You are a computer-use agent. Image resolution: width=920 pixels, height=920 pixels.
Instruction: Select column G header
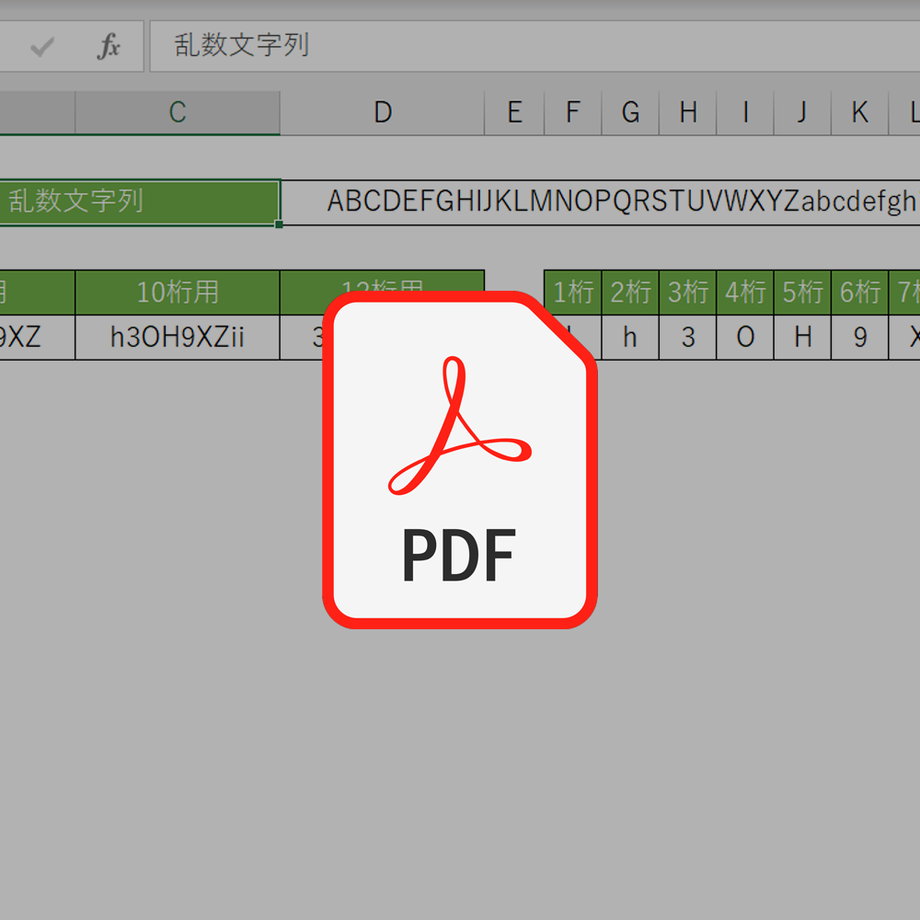(x=630, y=113)
